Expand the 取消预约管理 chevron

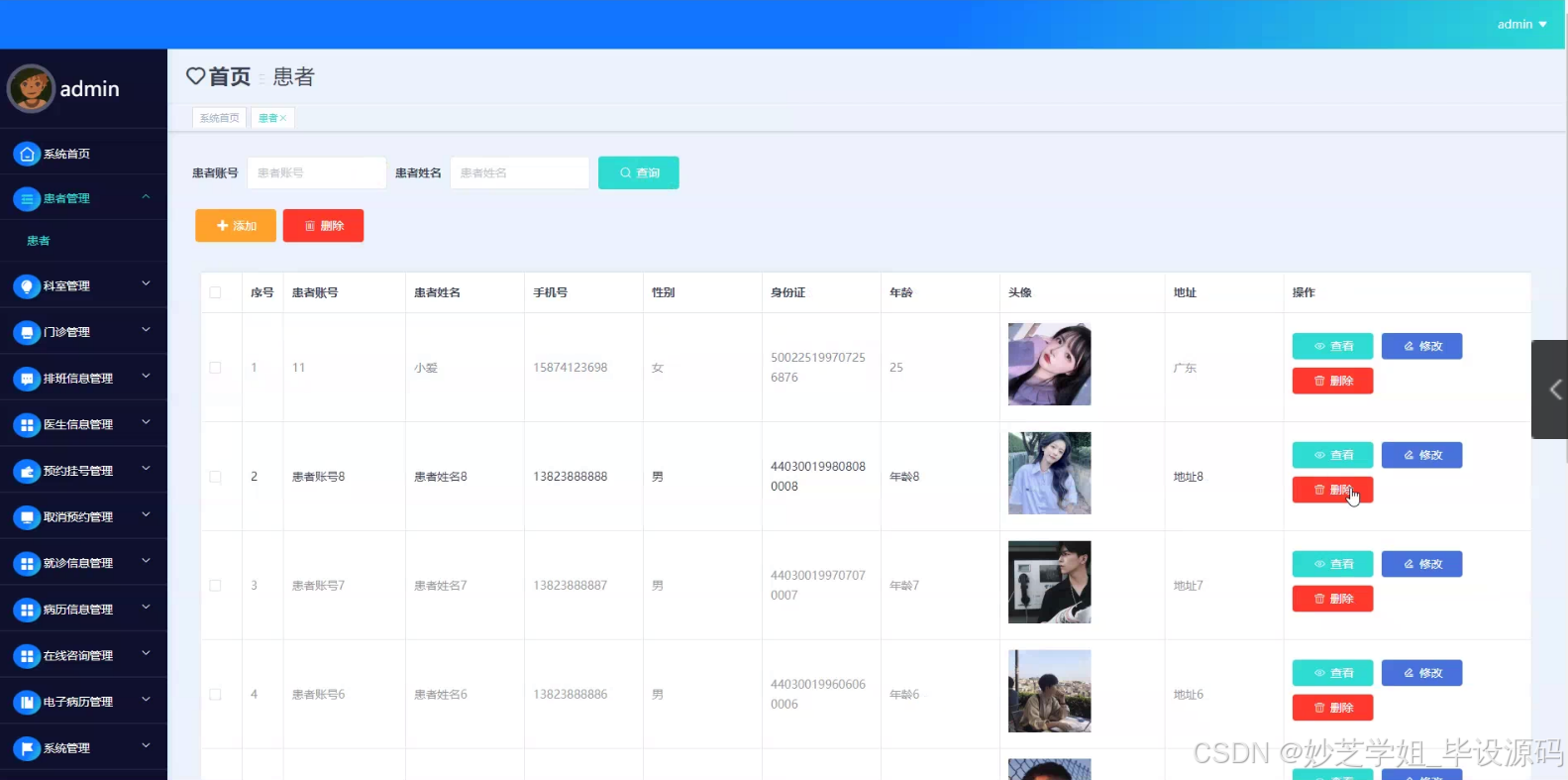(146, 515)
